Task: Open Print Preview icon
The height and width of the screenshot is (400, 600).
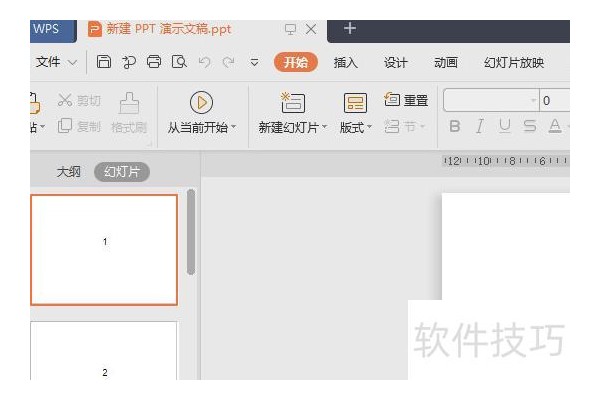Action: pyautogui.click(x=179, y=62)
